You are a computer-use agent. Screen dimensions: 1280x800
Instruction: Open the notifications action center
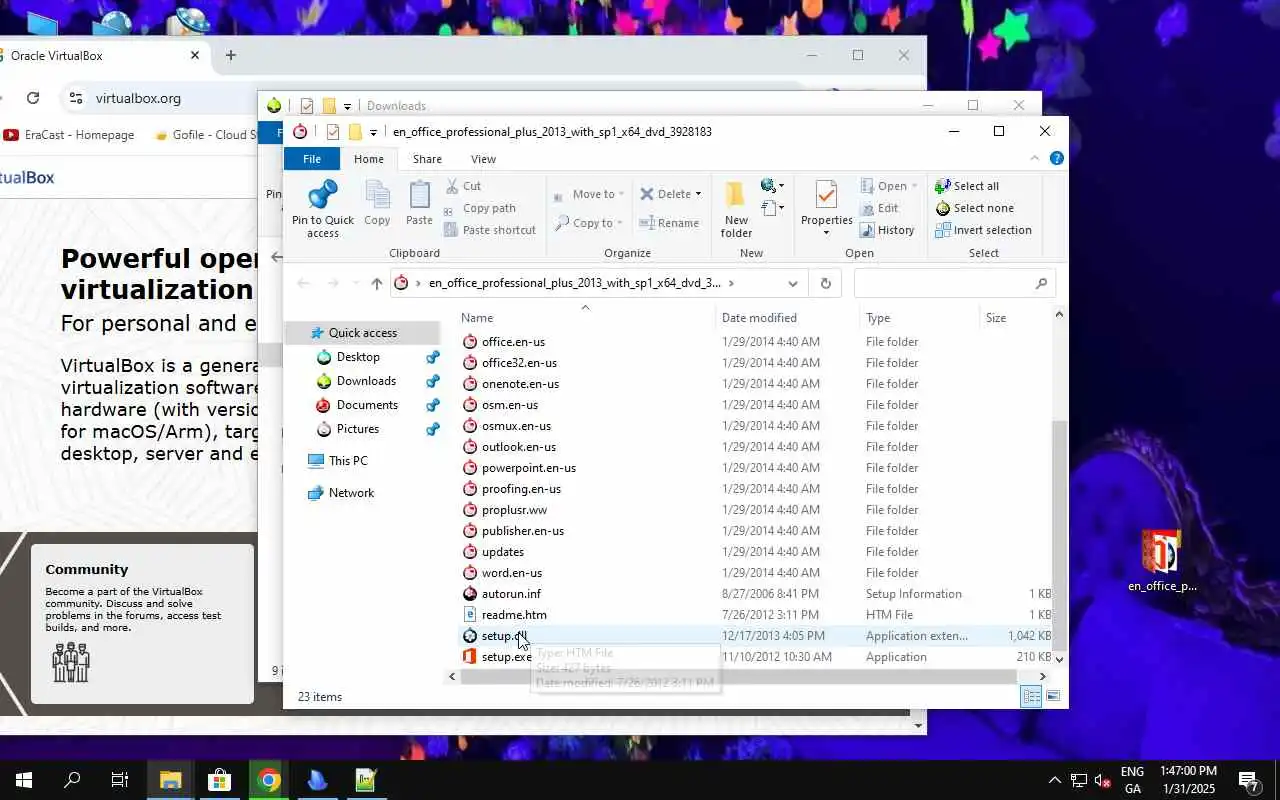point(1248,781)
